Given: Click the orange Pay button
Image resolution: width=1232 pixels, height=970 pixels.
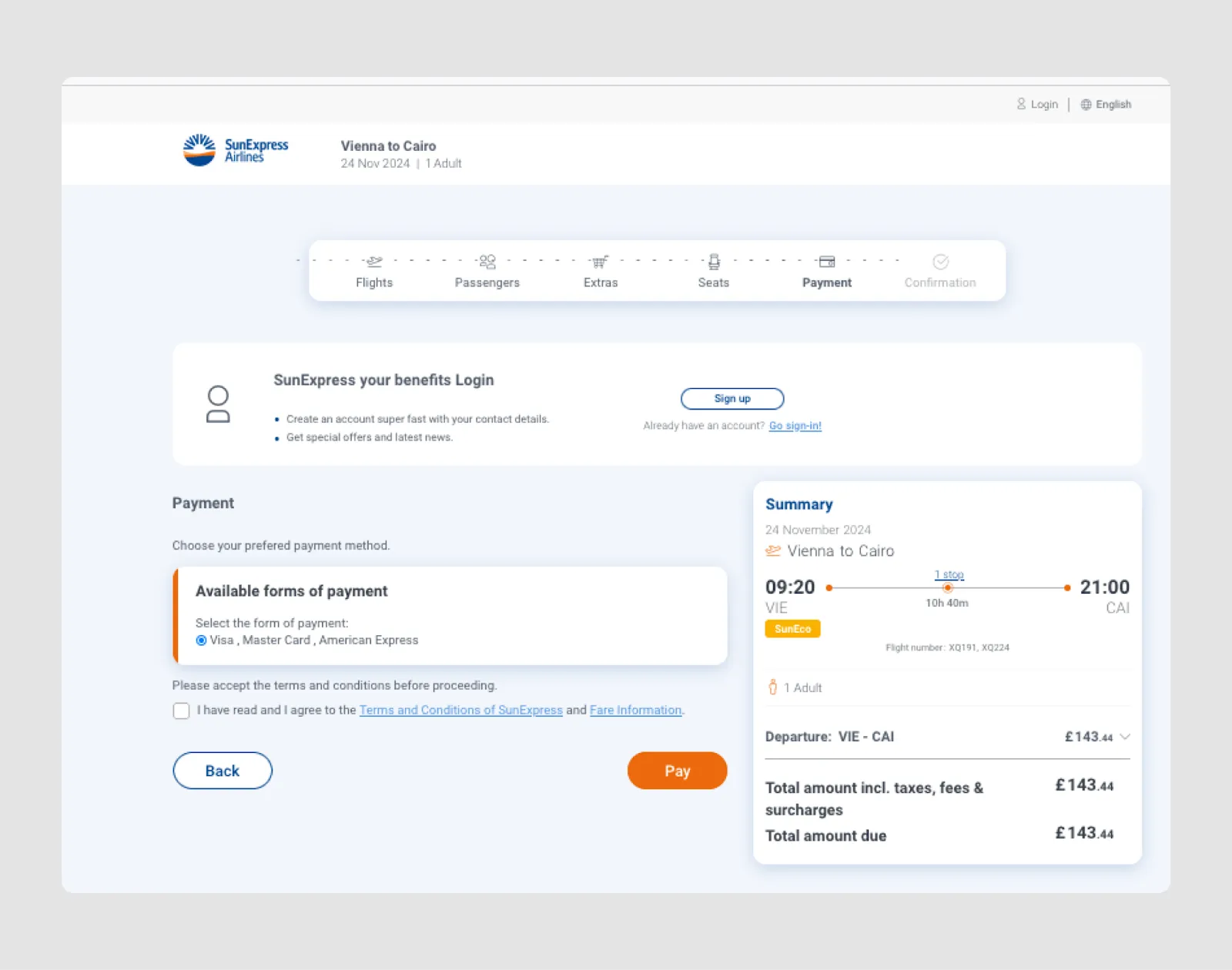Looking at the screenshot, I should point(678,771).
